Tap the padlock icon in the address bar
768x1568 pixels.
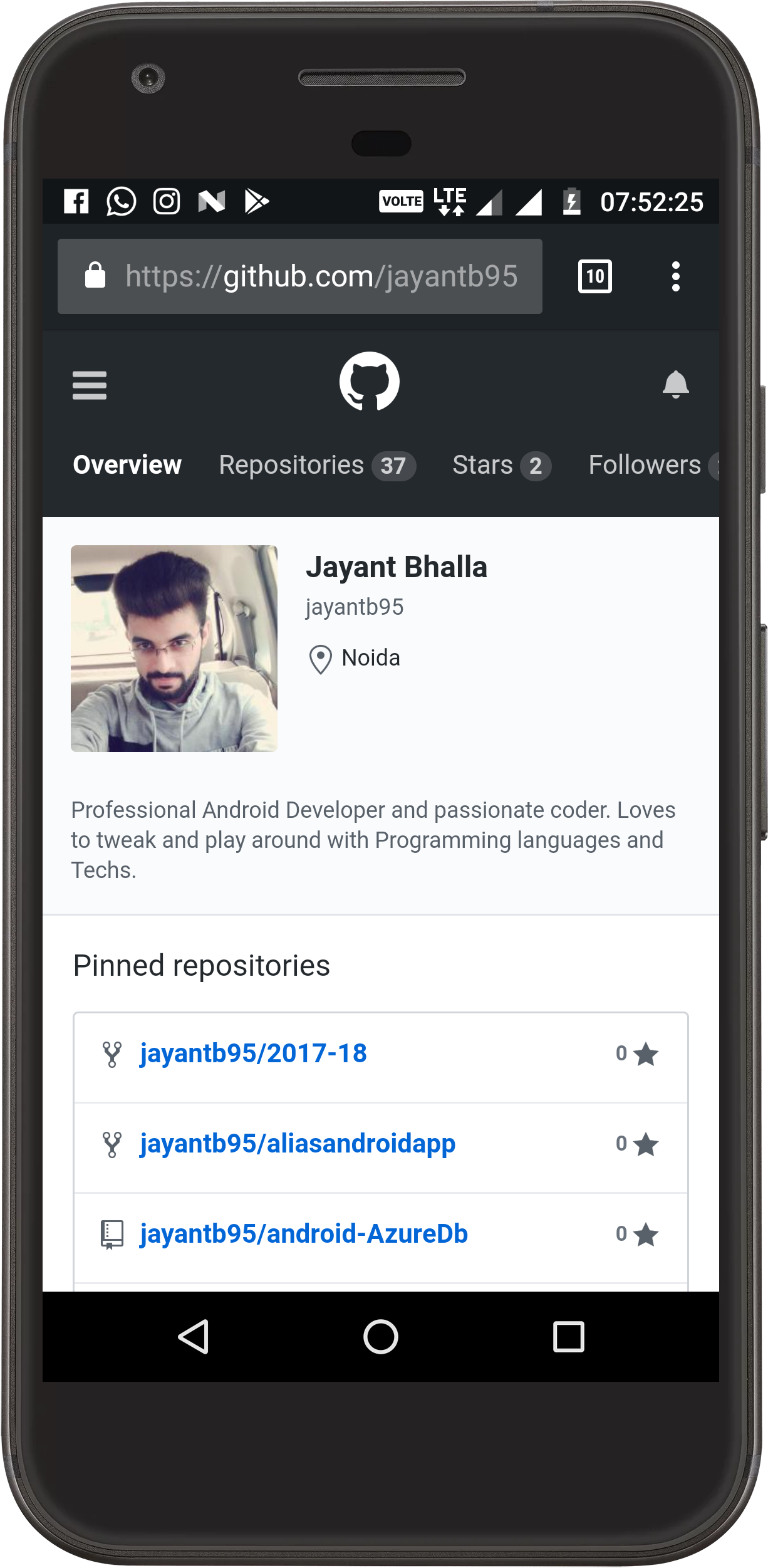95,276
